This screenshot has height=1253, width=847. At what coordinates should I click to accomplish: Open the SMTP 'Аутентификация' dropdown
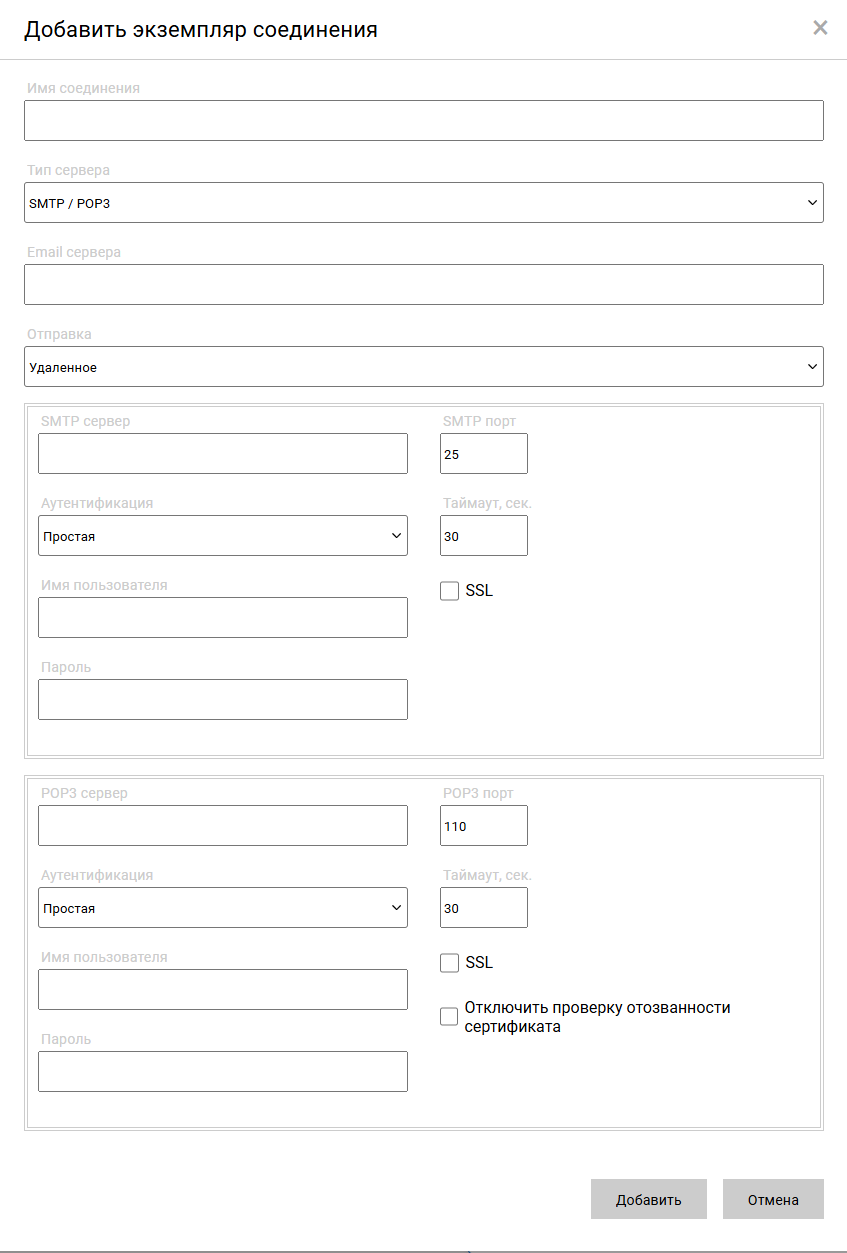222,535
